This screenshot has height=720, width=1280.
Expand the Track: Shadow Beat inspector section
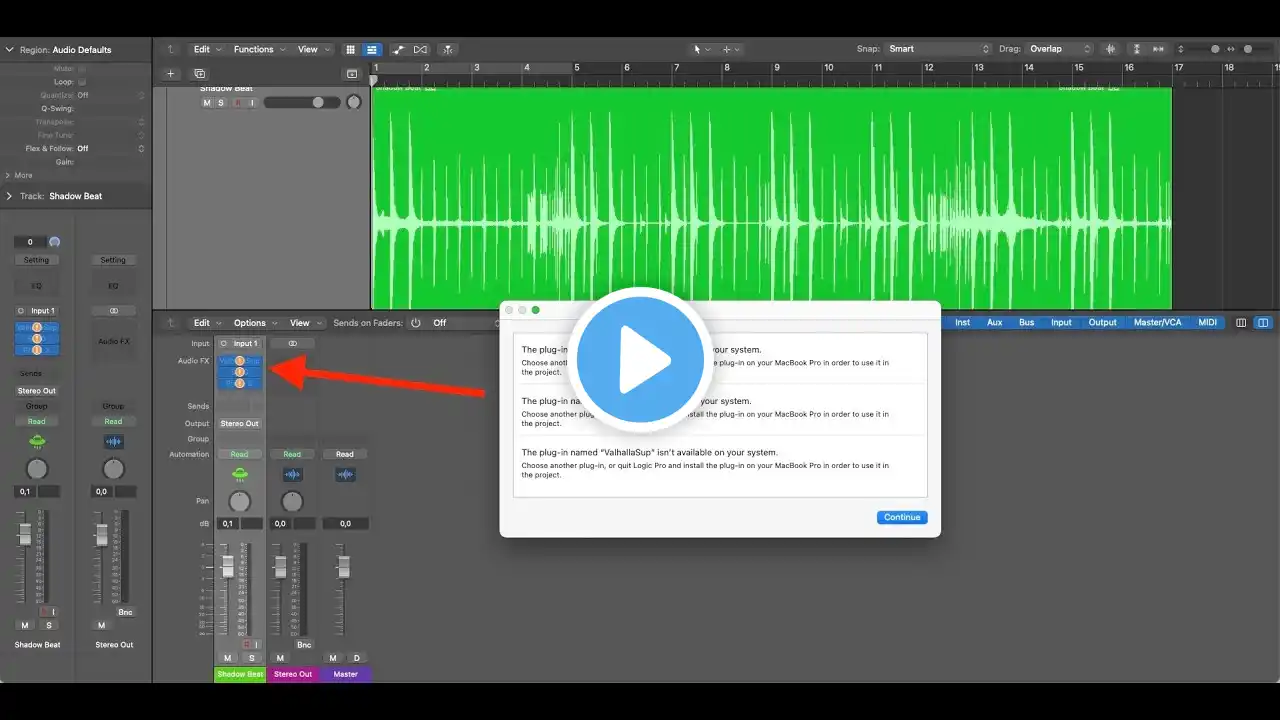pyautogui.click(x=10, y=196)
